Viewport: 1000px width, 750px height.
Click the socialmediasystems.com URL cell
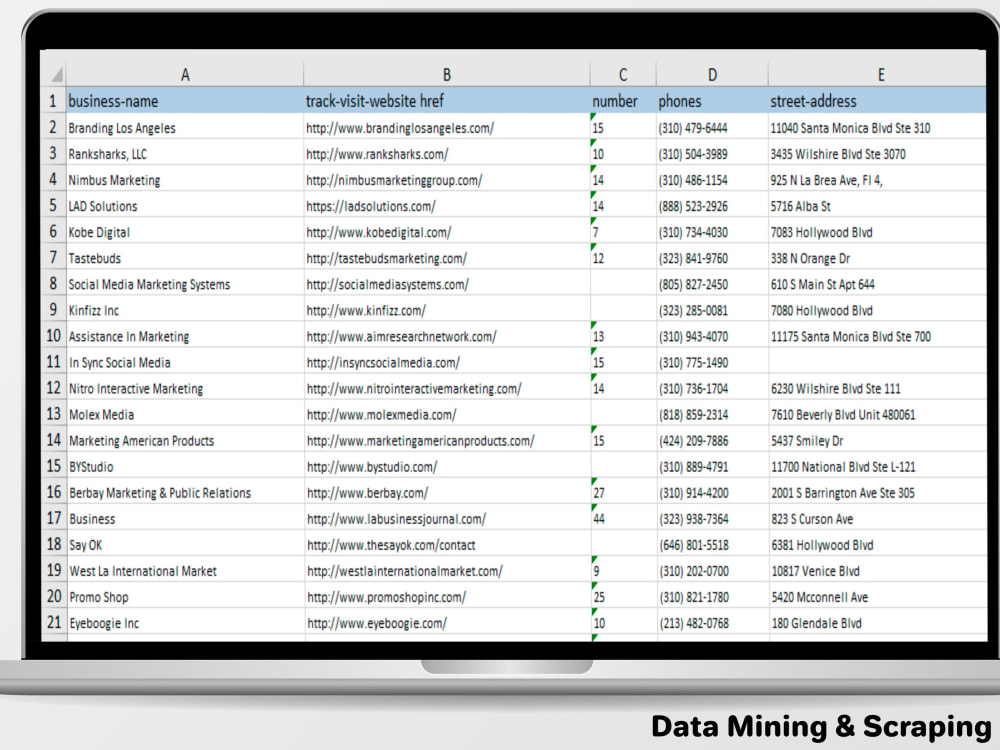[447, 284]
